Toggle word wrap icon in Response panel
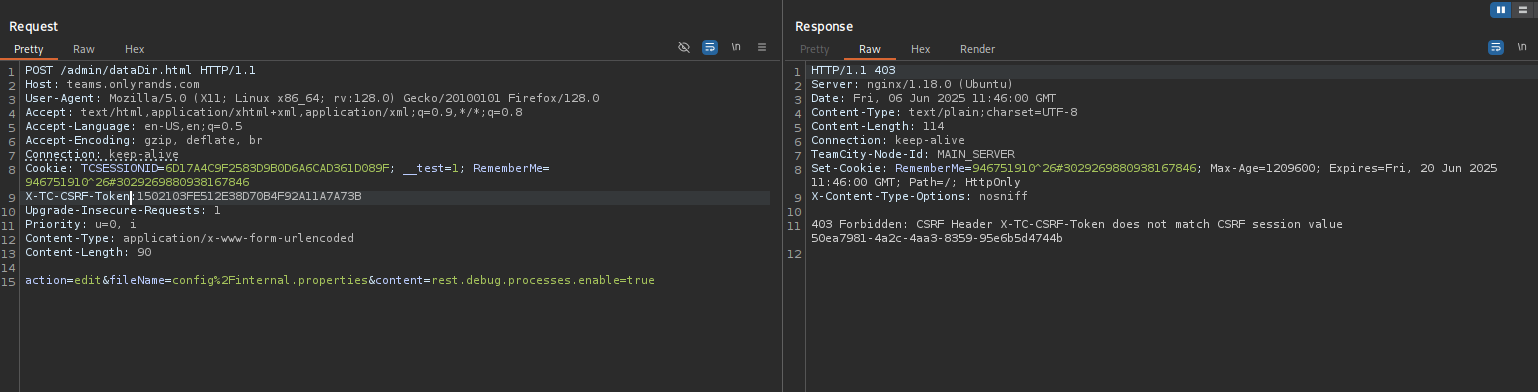This screenshot has width=1538, height=392. [1496, 47]
